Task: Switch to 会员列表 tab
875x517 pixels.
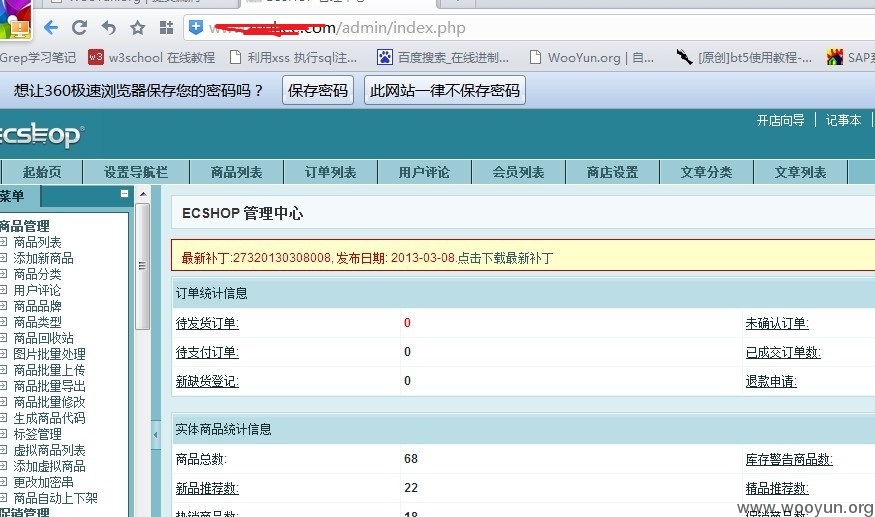Action: click(518, 172)
